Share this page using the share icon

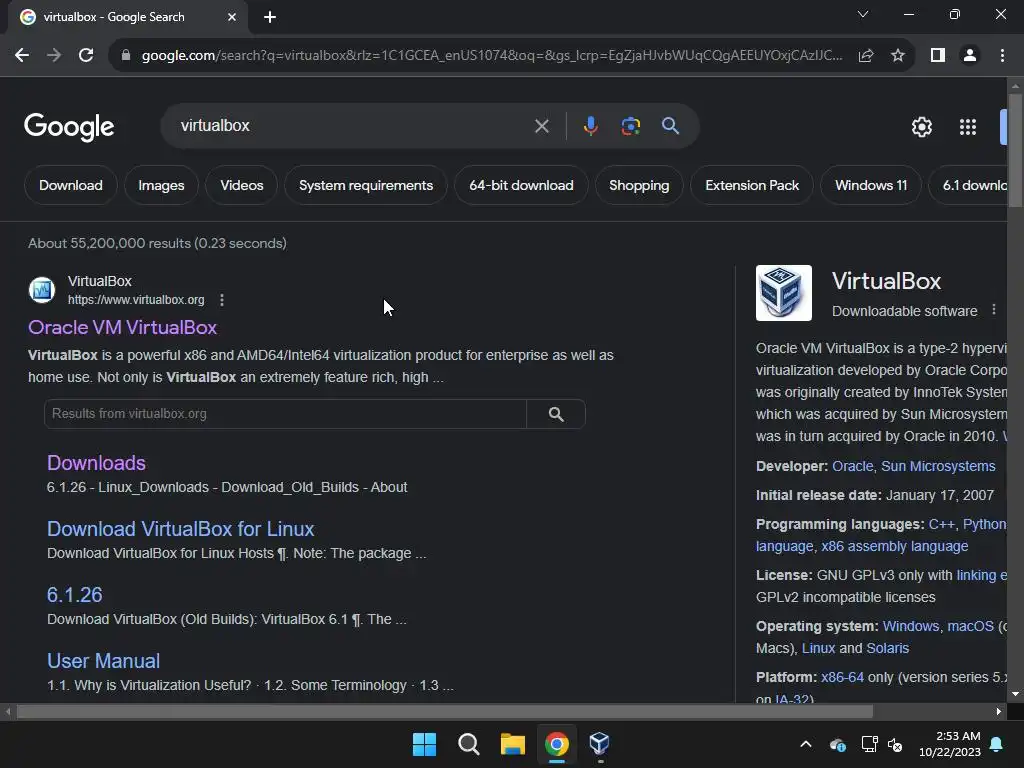tap(866, 56)
